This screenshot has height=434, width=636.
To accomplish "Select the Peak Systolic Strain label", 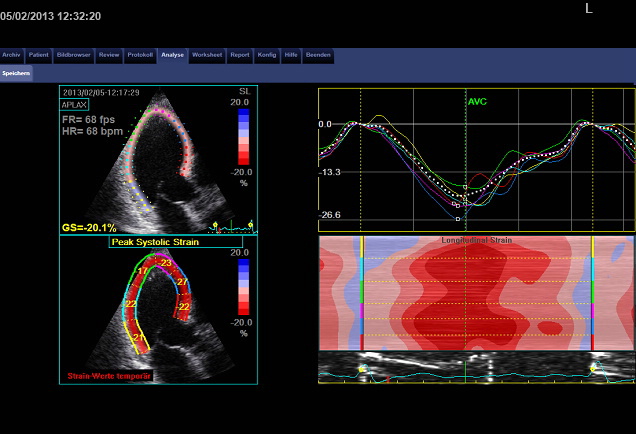I will click(x=151, y=242).
